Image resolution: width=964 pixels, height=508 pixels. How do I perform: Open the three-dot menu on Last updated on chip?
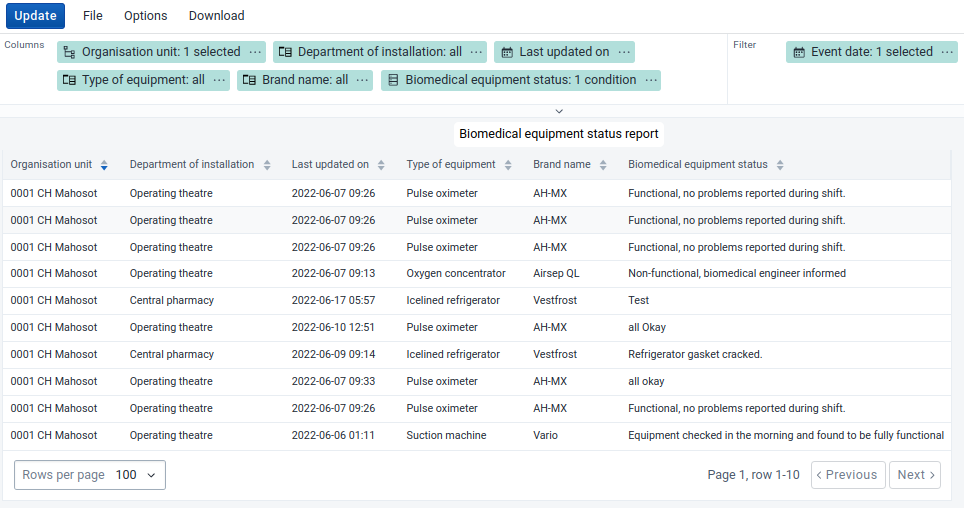(624, 52)
